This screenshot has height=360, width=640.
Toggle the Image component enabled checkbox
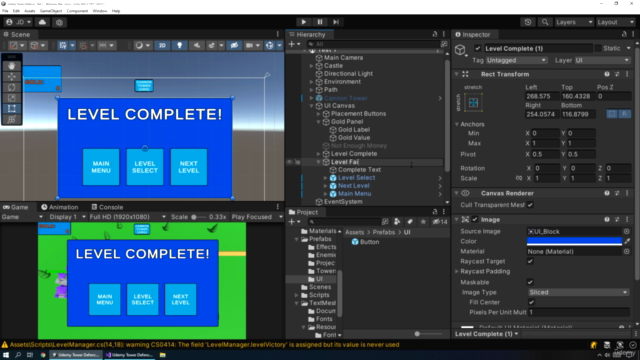pyautogui.click(x=475, y=220)
